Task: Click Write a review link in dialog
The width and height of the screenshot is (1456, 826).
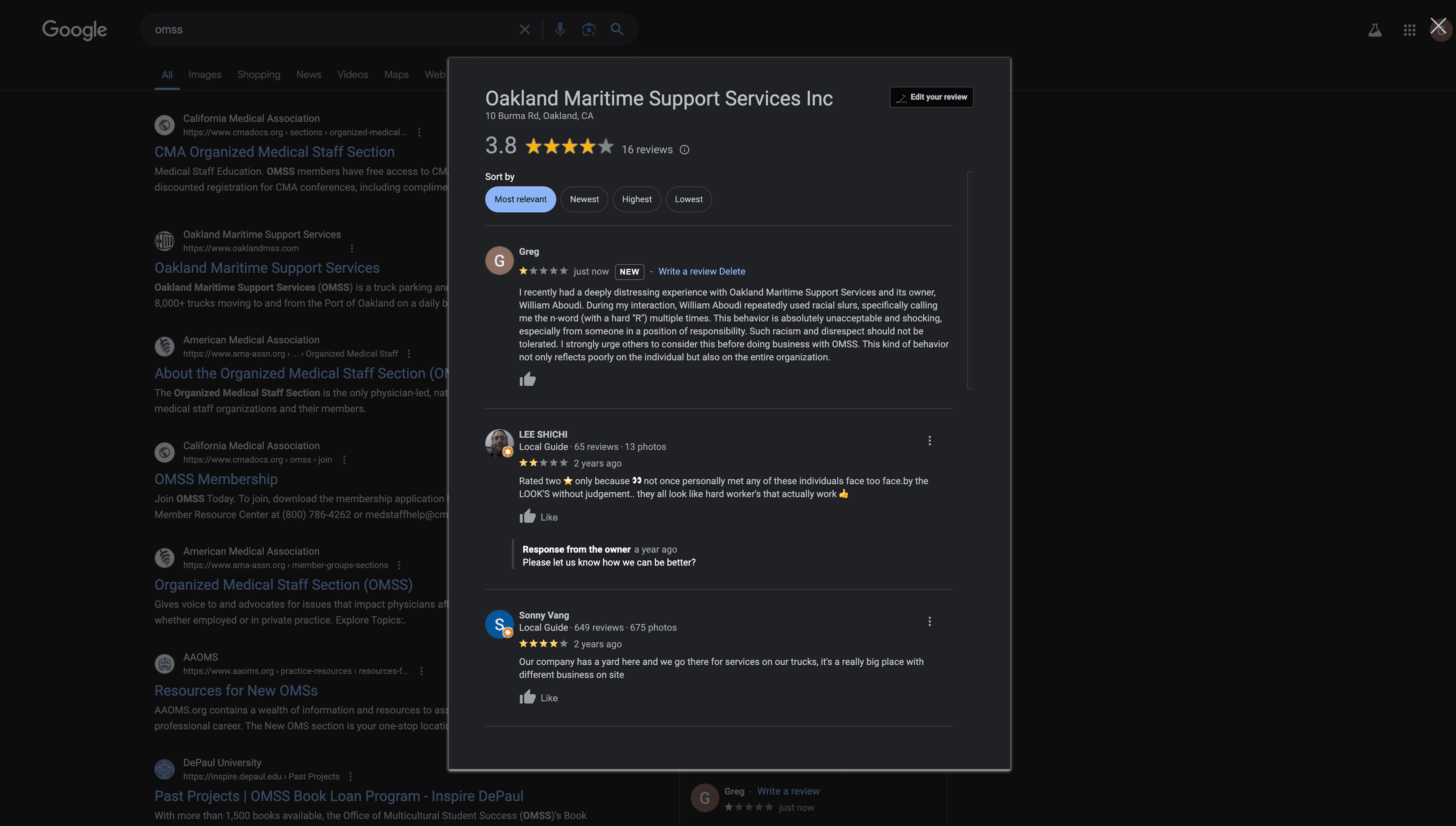Action: pyautogui.click(x=687, y=272)
